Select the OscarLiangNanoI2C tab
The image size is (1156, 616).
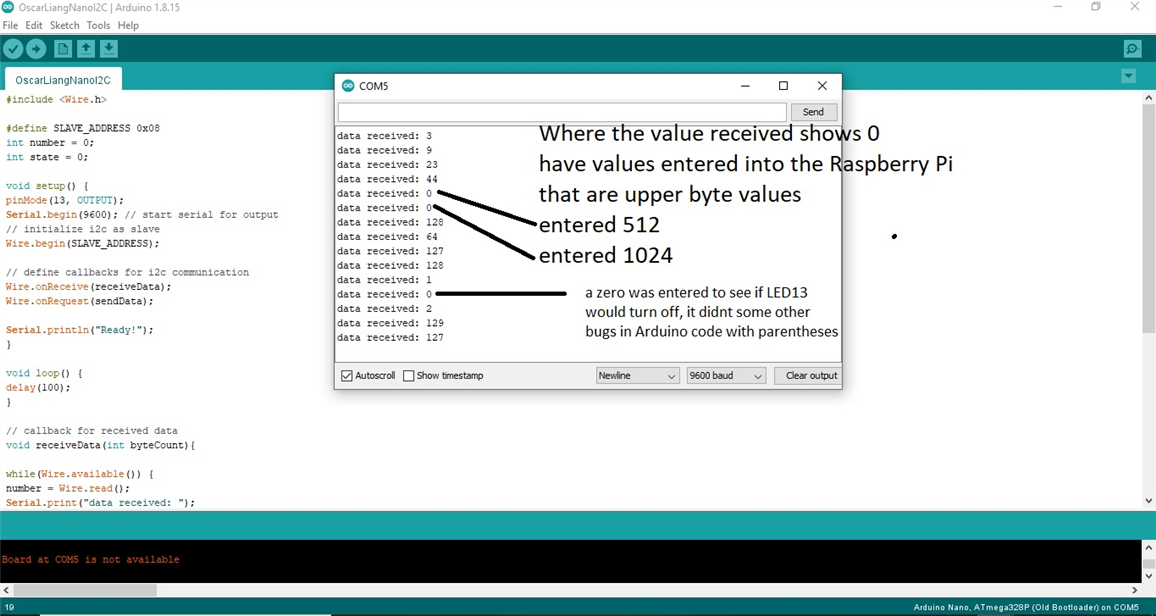[63, 80]
